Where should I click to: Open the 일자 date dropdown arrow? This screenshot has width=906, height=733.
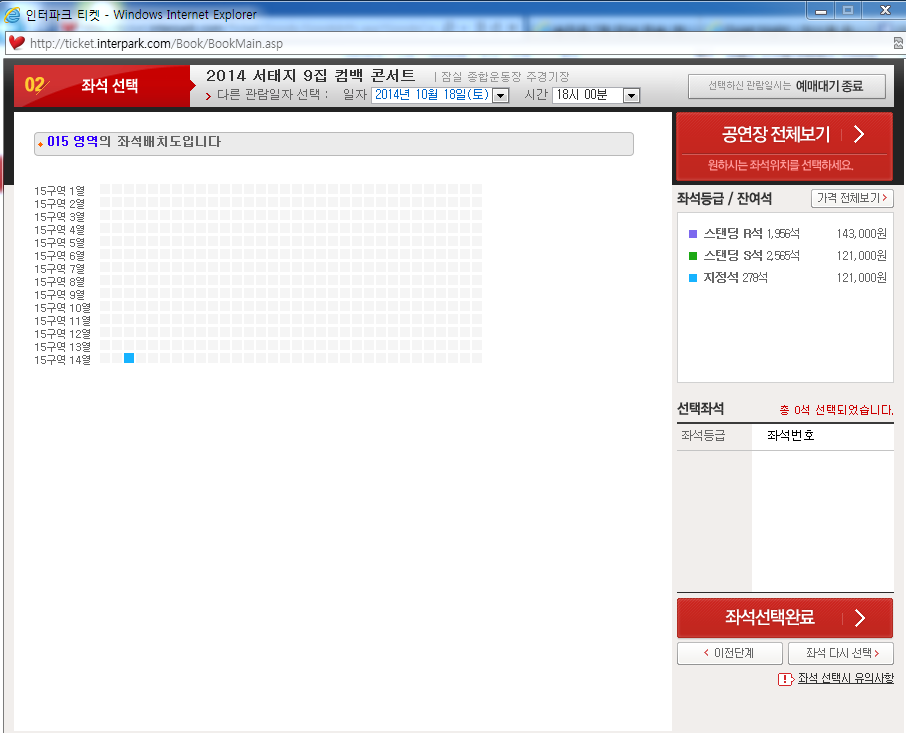click(x=502, y=95)
